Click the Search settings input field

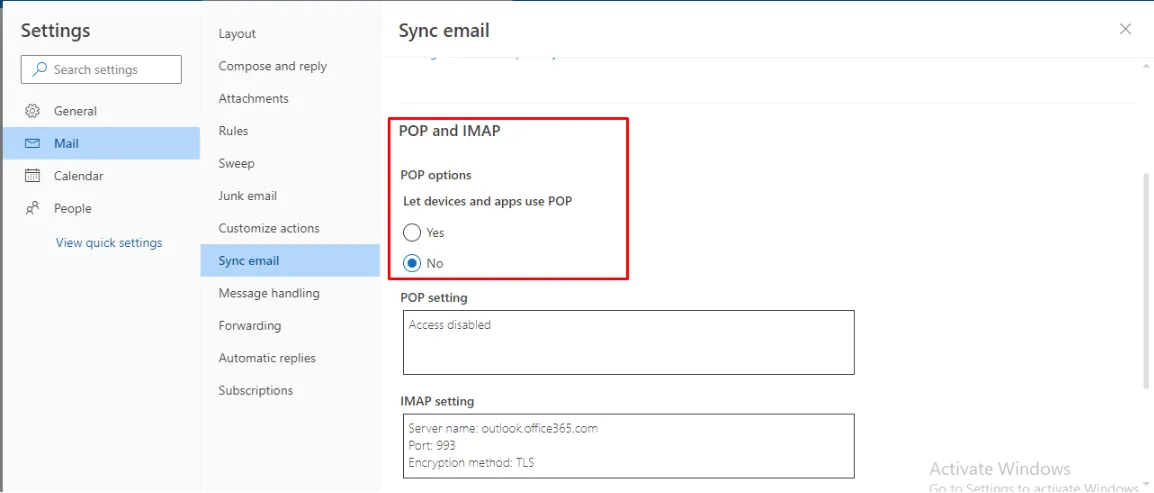(x=101, y=70)
